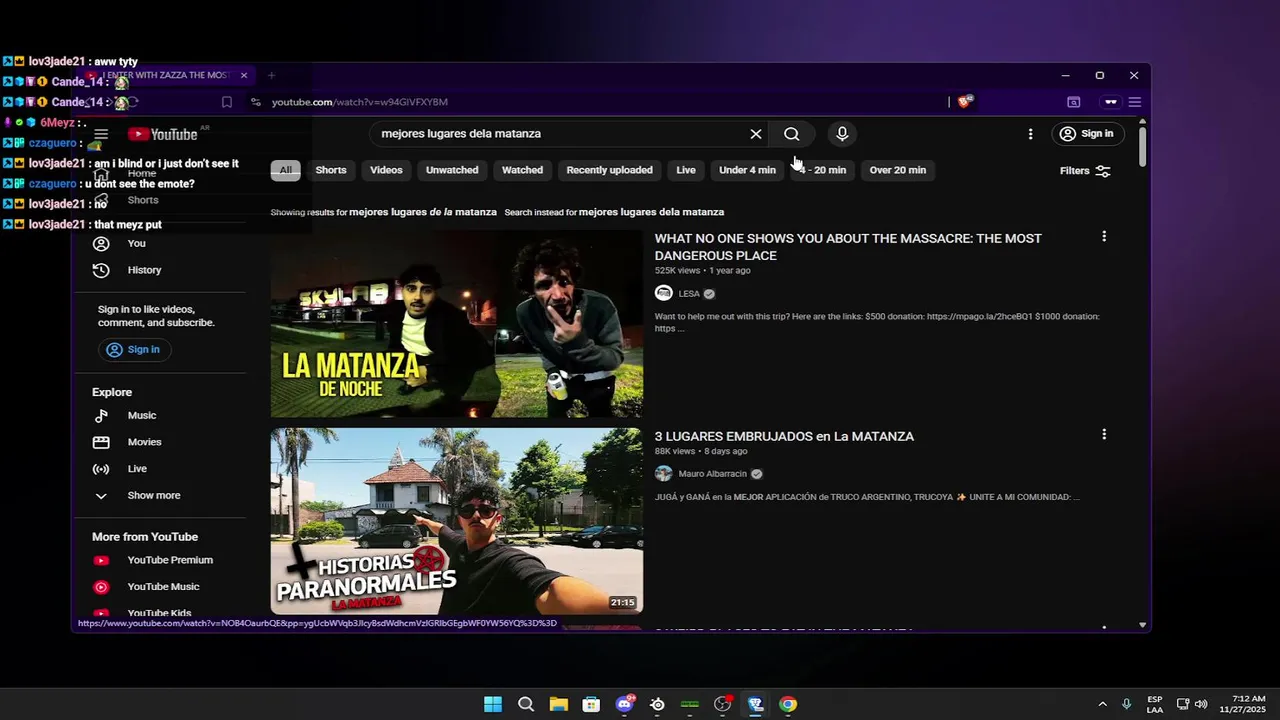Open the You section in sidebar
Image resolution: width=1280 pixels, height=720 pixels.
(x=137, y=243)
